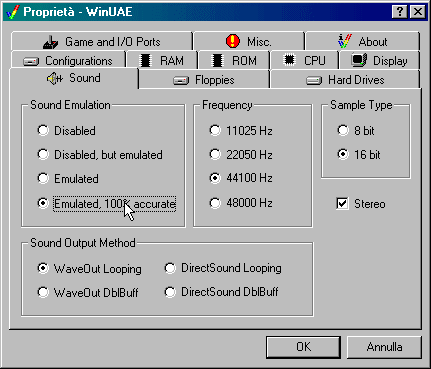Open the Floppies tab
Image resolution: width=431 pixels, height=369 pixels.
click(204, 80)
